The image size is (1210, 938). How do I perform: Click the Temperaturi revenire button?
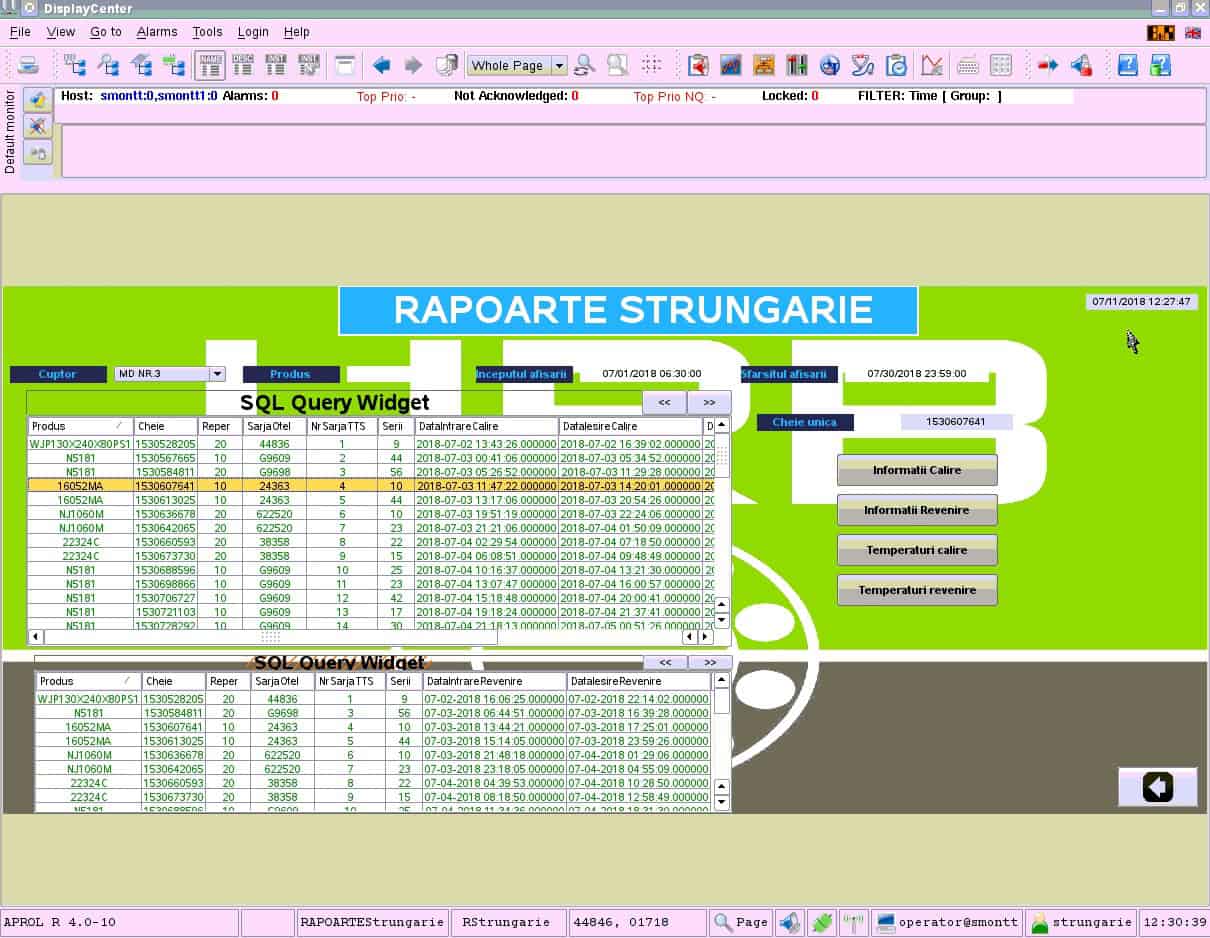916,590
